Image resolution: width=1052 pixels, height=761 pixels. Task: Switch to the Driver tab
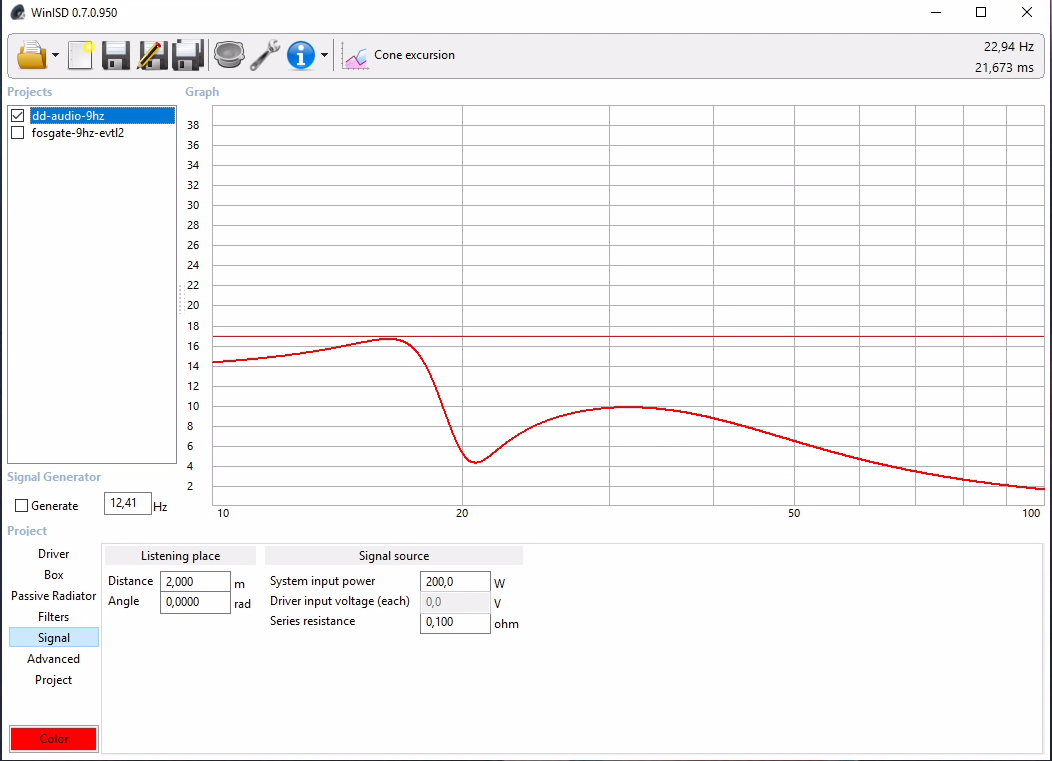(x=54, y=554)
